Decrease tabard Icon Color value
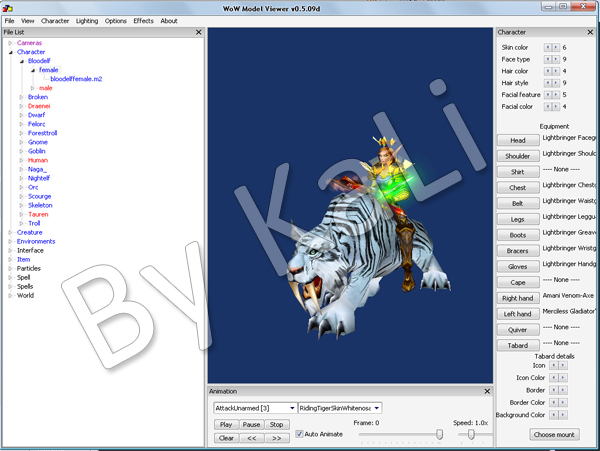The image size is (600, 451). coord(554,378)
